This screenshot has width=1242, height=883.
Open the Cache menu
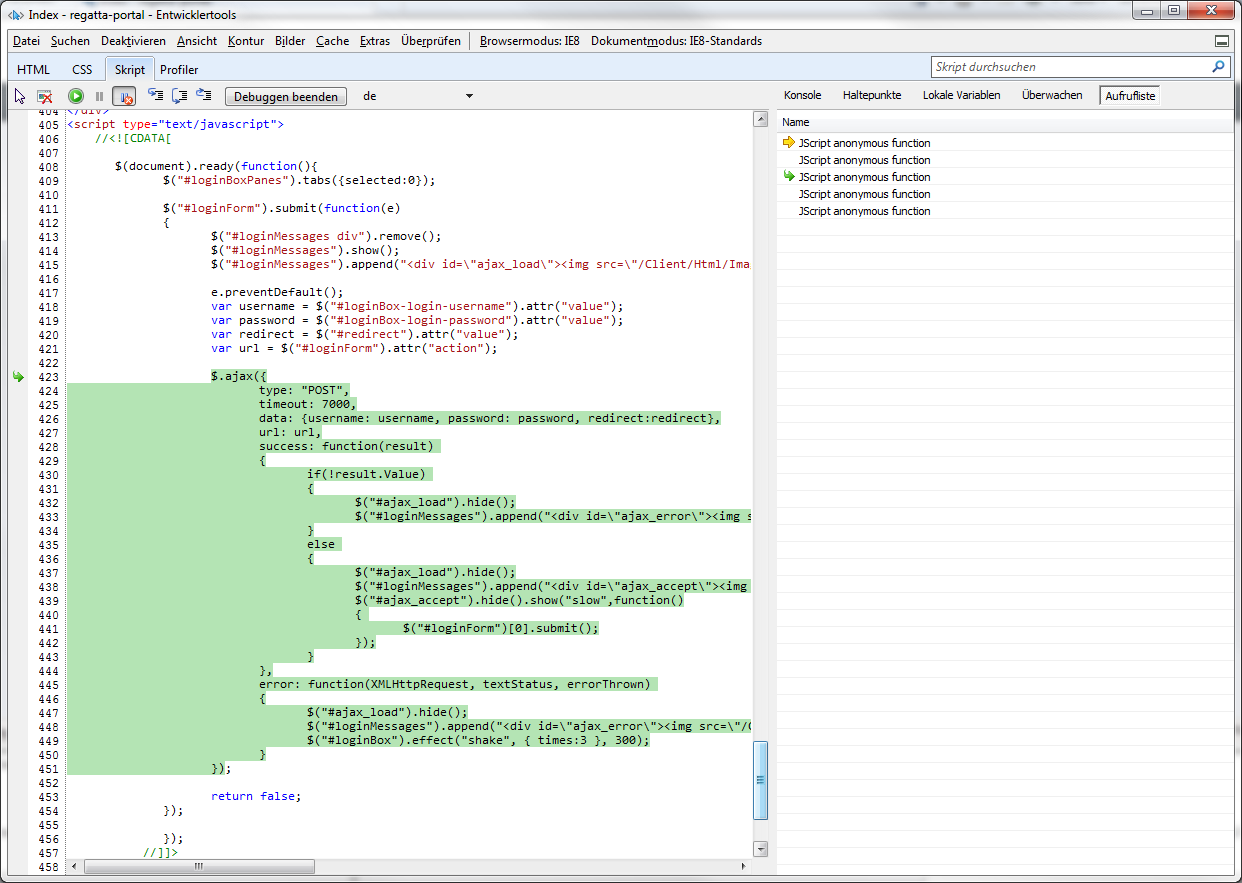coord(332,41)
